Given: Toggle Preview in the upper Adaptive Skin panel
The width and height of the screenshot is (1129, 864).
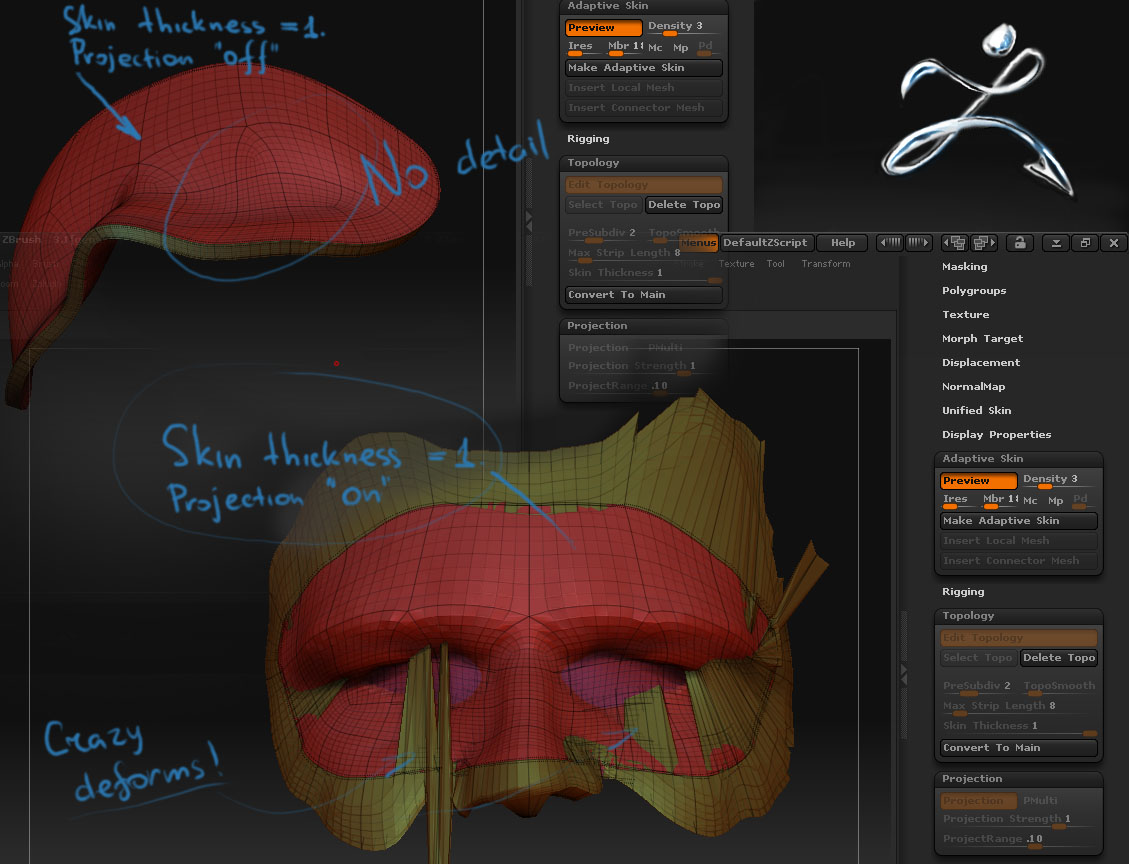Looking at the screenshot, I should tap(603, 27).
